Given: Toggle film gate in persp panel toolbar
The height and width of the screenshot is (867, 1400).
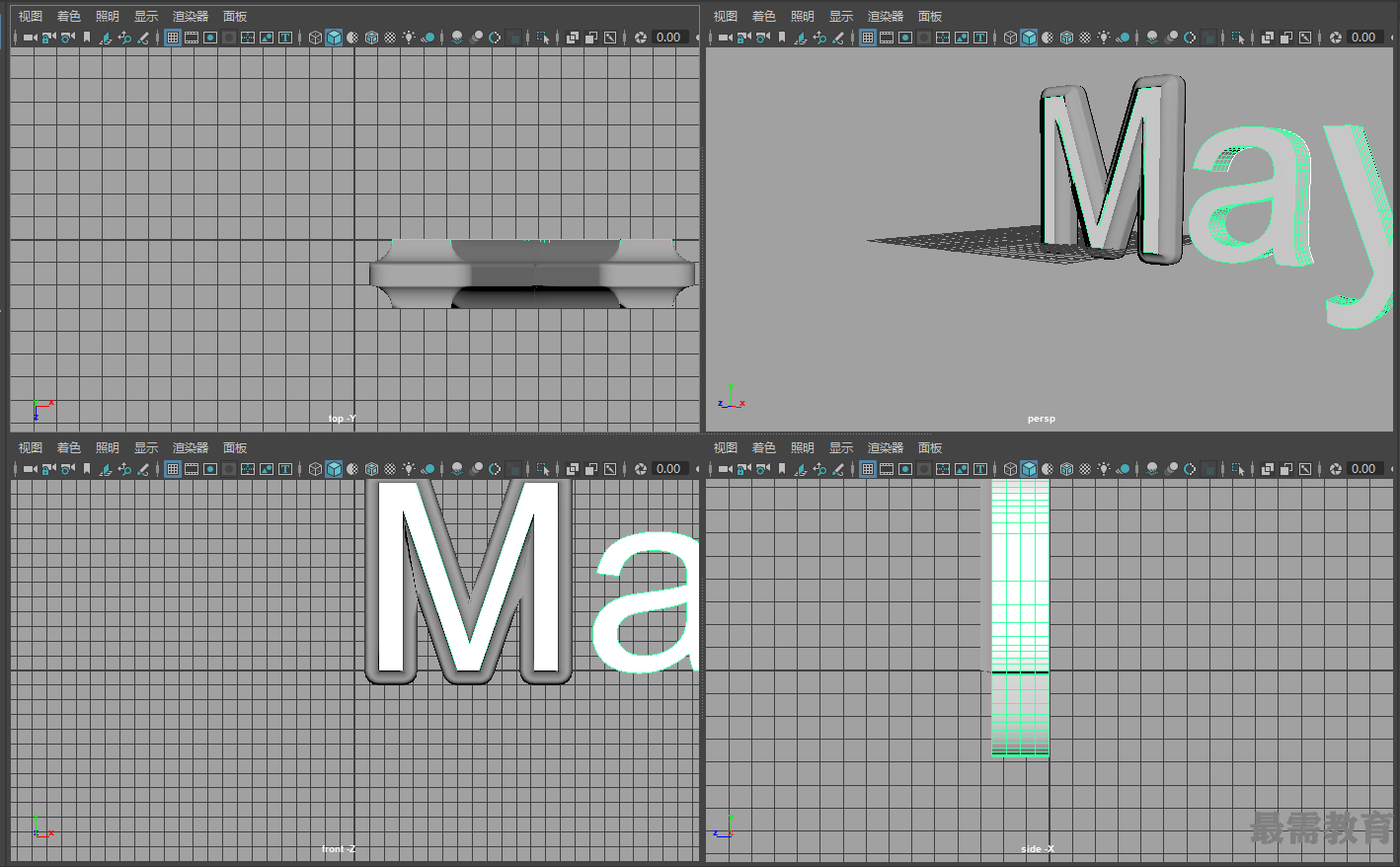Looking at the screenshot, I should click(x=887, y=38).
